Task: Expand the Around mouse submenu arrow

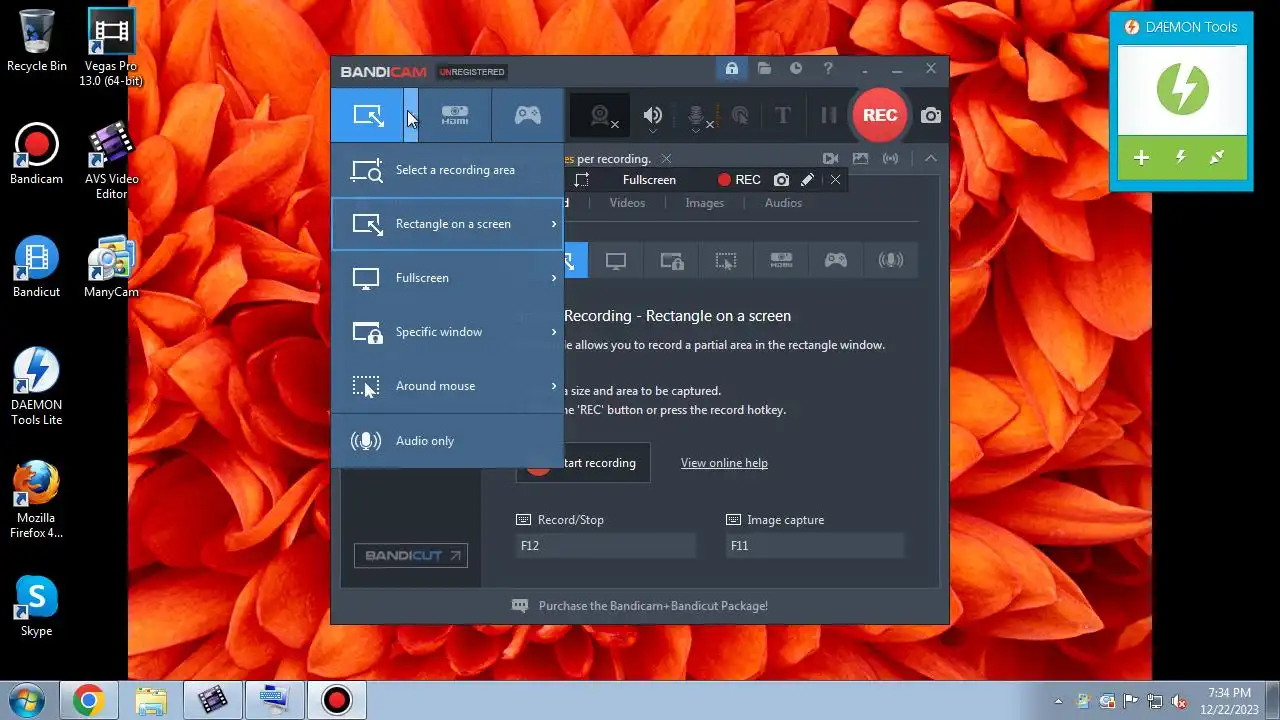Action: pyautogui.click(x=553, y=386)
